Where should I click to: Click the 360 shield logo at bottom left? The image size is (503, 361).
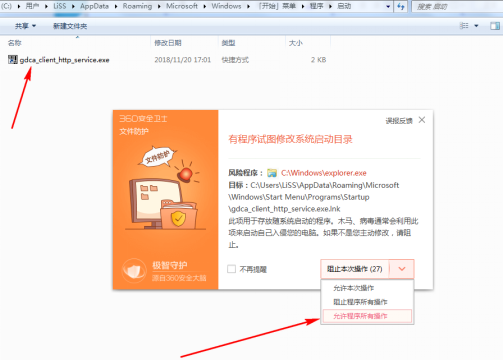(134, 270)
